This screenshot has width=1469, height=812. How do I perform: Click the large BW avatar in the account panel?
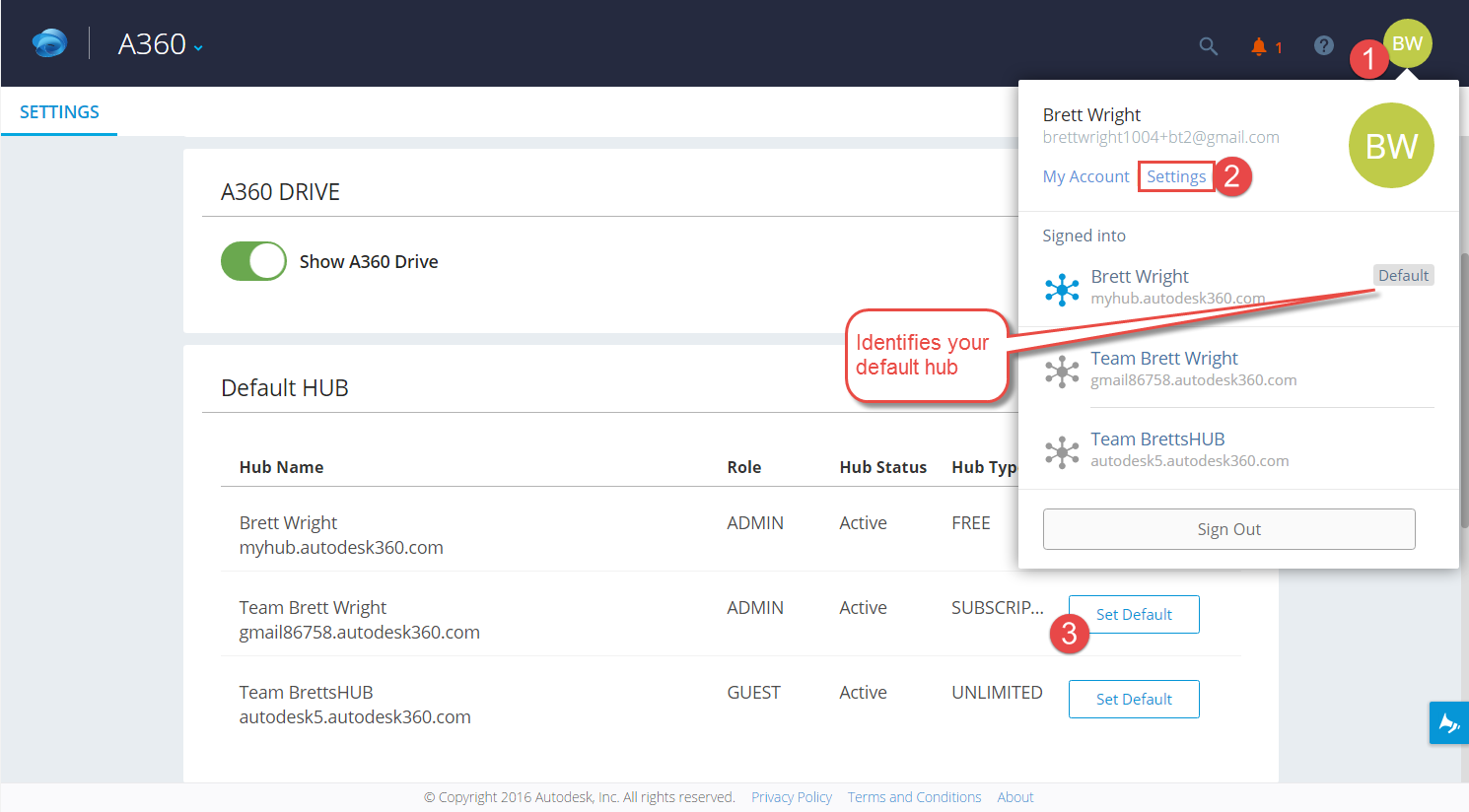[1391, 146]
